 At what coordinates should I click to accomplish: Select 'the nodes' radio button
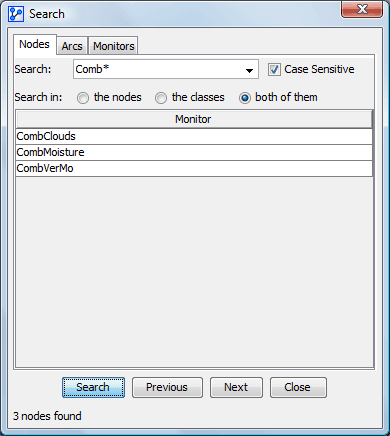[83, 98]
